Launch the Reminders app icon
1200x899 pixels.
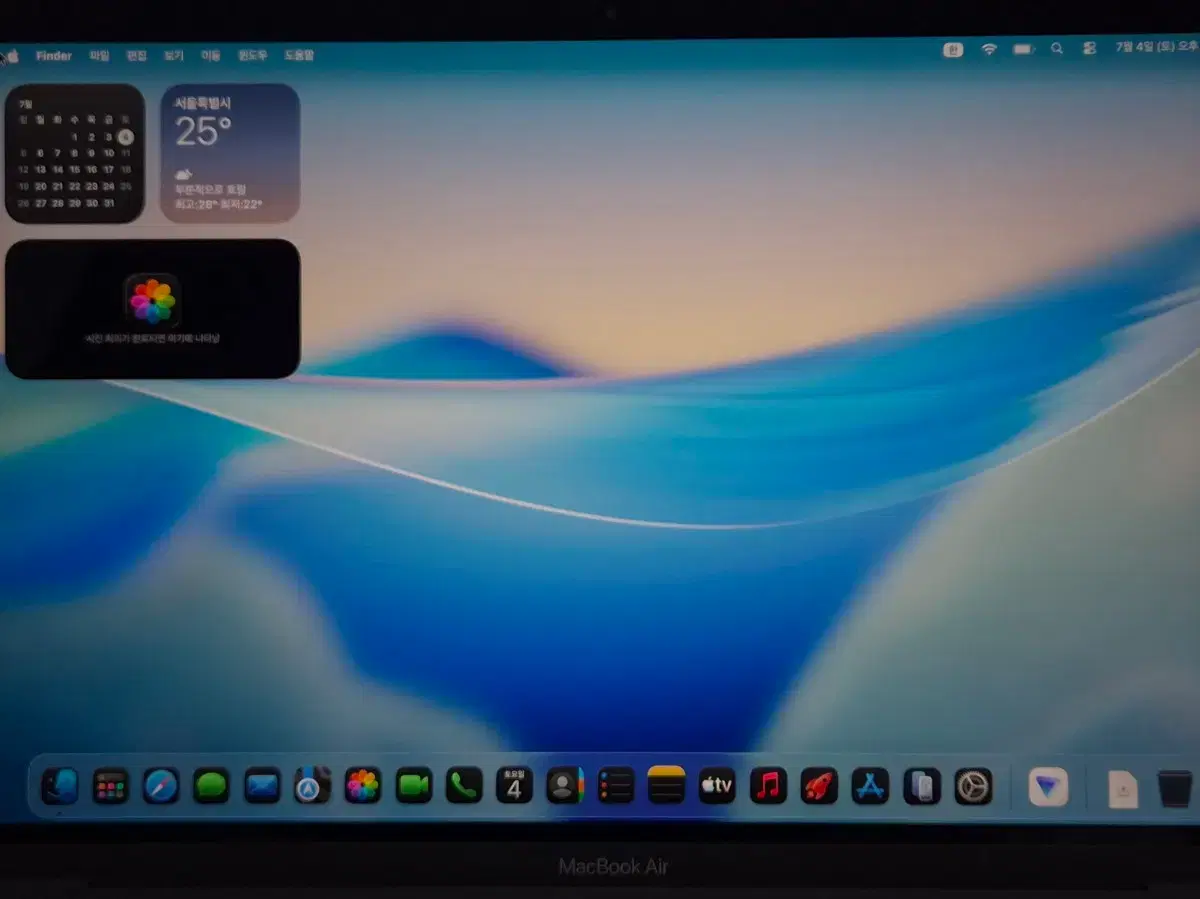tap(616, 785)
